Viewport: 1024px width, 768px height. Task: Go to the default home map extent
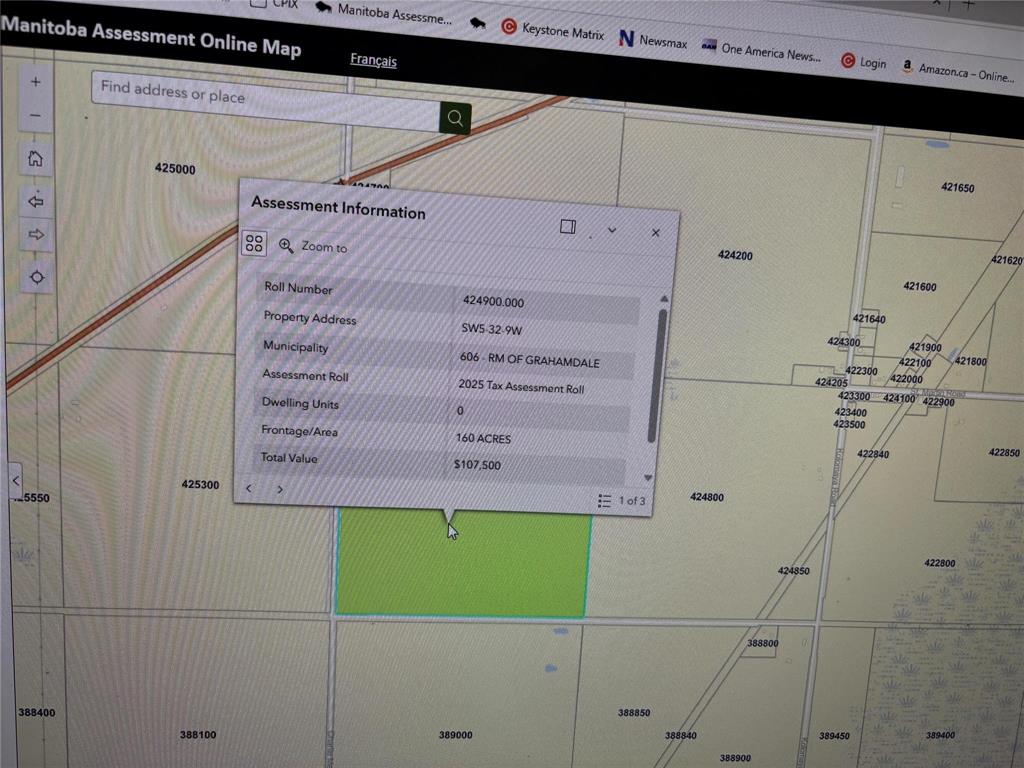tap(35, 159)
